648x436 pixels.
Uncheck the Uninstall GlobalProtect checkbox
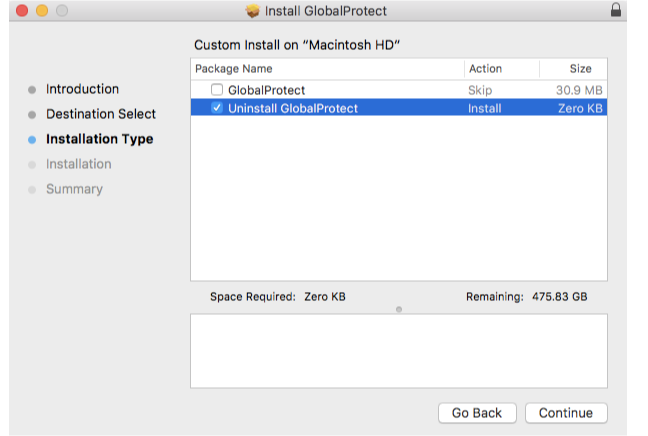pyautogui.click(x=217, y=108)
